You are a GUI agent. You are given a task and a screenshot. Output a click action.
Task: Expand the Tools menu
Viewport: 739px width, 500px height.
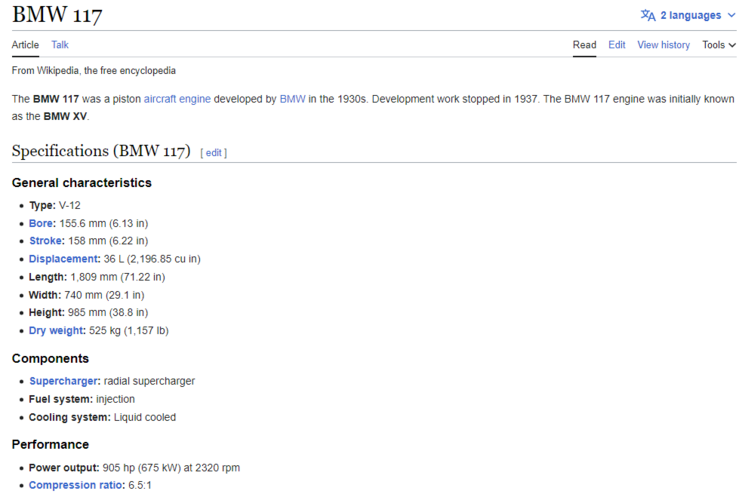719,45
